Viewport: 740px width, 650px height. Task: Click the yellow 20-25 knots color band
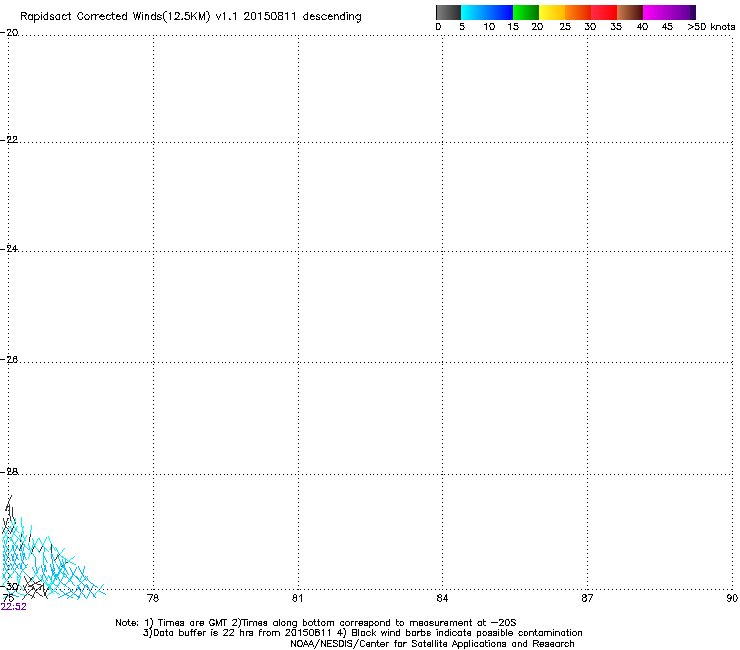click(x=552, y=12)
